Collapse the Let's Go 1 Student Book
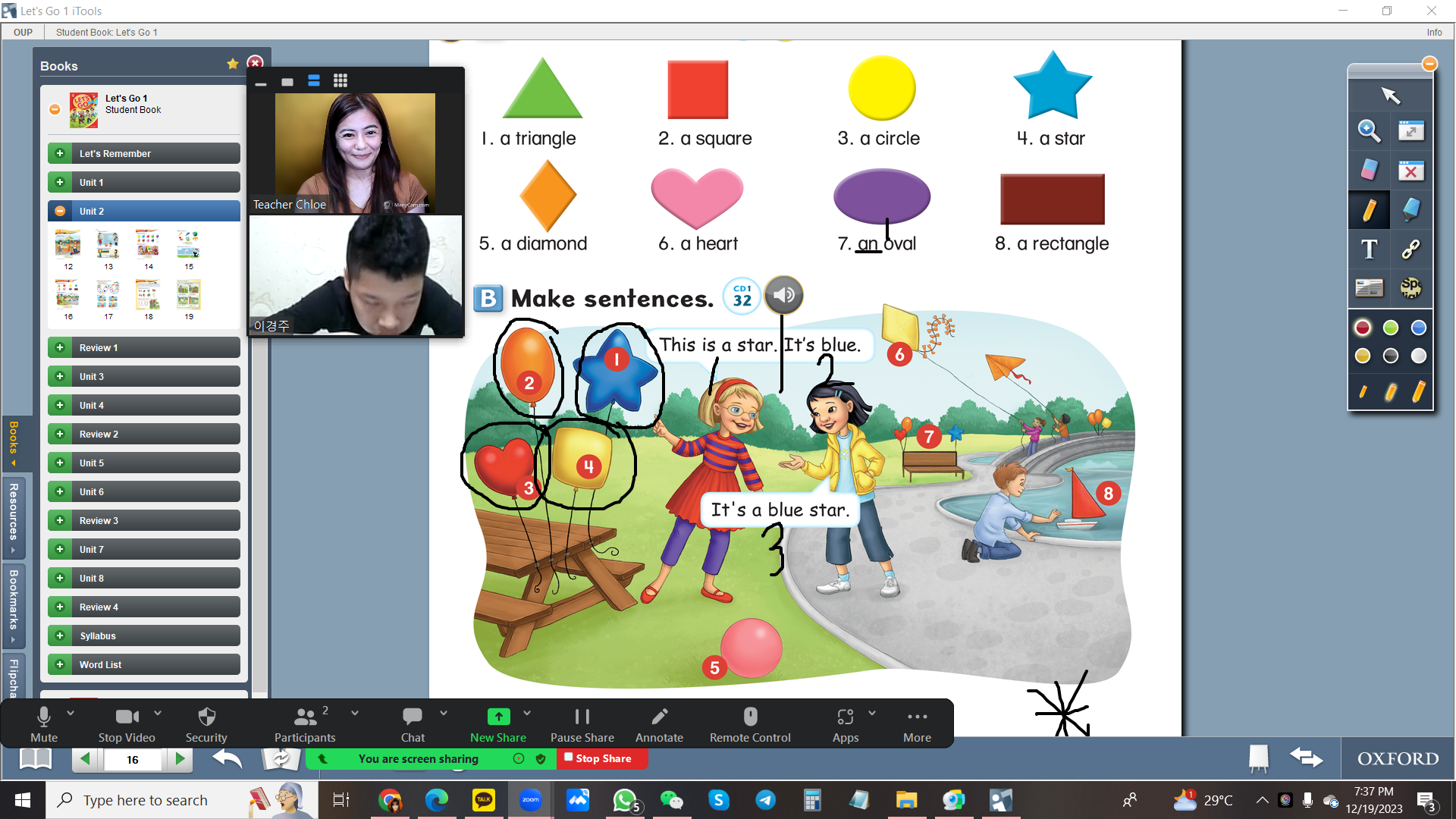1456x819 pixels. [x=55, y=109]
